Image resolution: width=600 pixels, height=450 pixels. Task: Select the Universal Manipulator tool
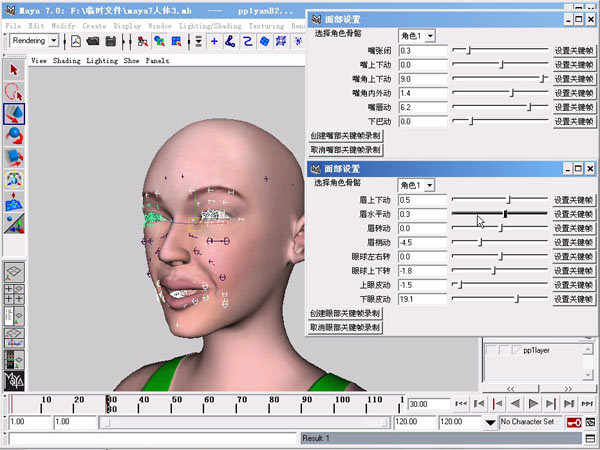tap(14, 179)
